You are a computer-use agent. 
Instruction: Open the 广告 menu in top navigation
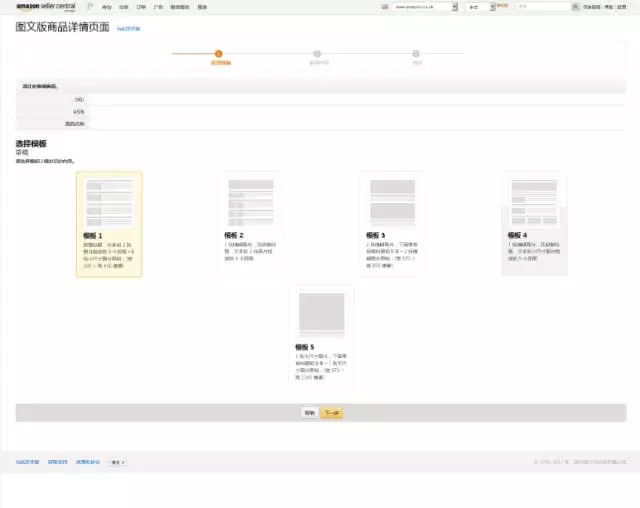click(x=158, y=6)
